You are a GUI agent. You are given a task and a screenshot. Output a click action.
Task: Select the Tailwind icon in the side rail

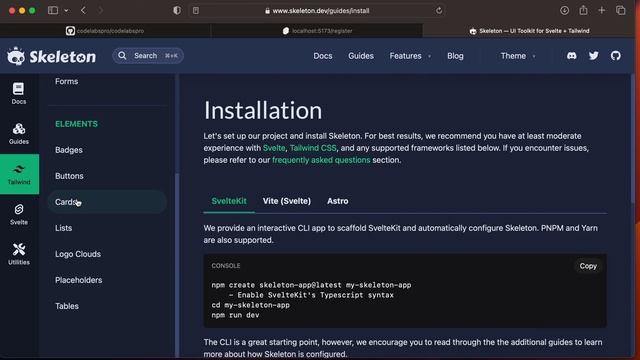click(x=19, y=169)
